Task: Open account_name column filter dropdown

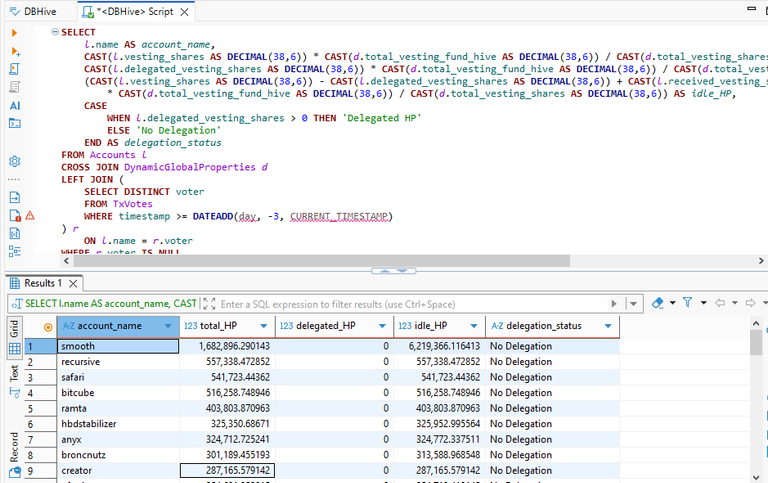Action: [x=168, y=326]
